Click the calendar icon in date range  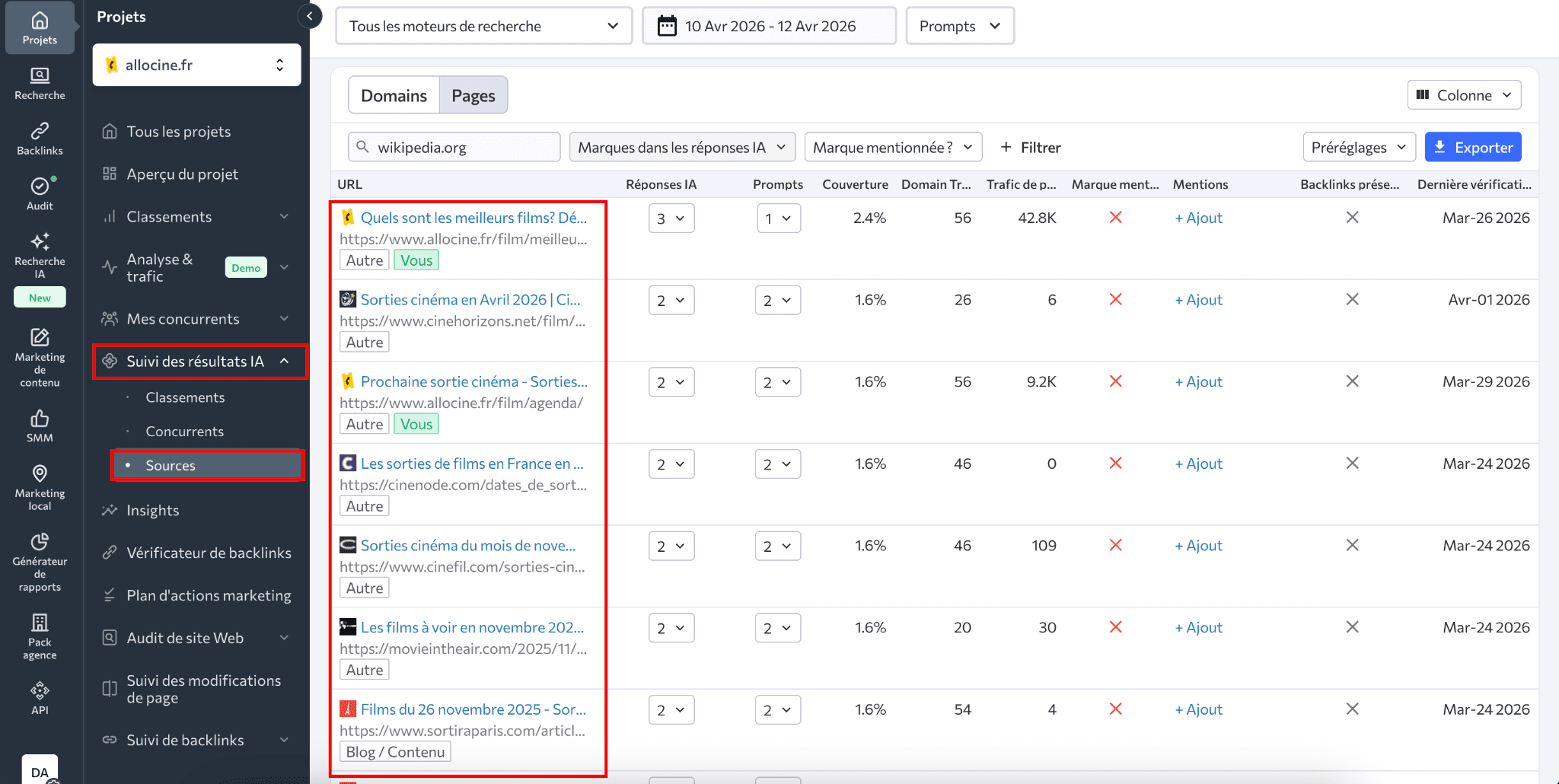(x=667, y=26)
